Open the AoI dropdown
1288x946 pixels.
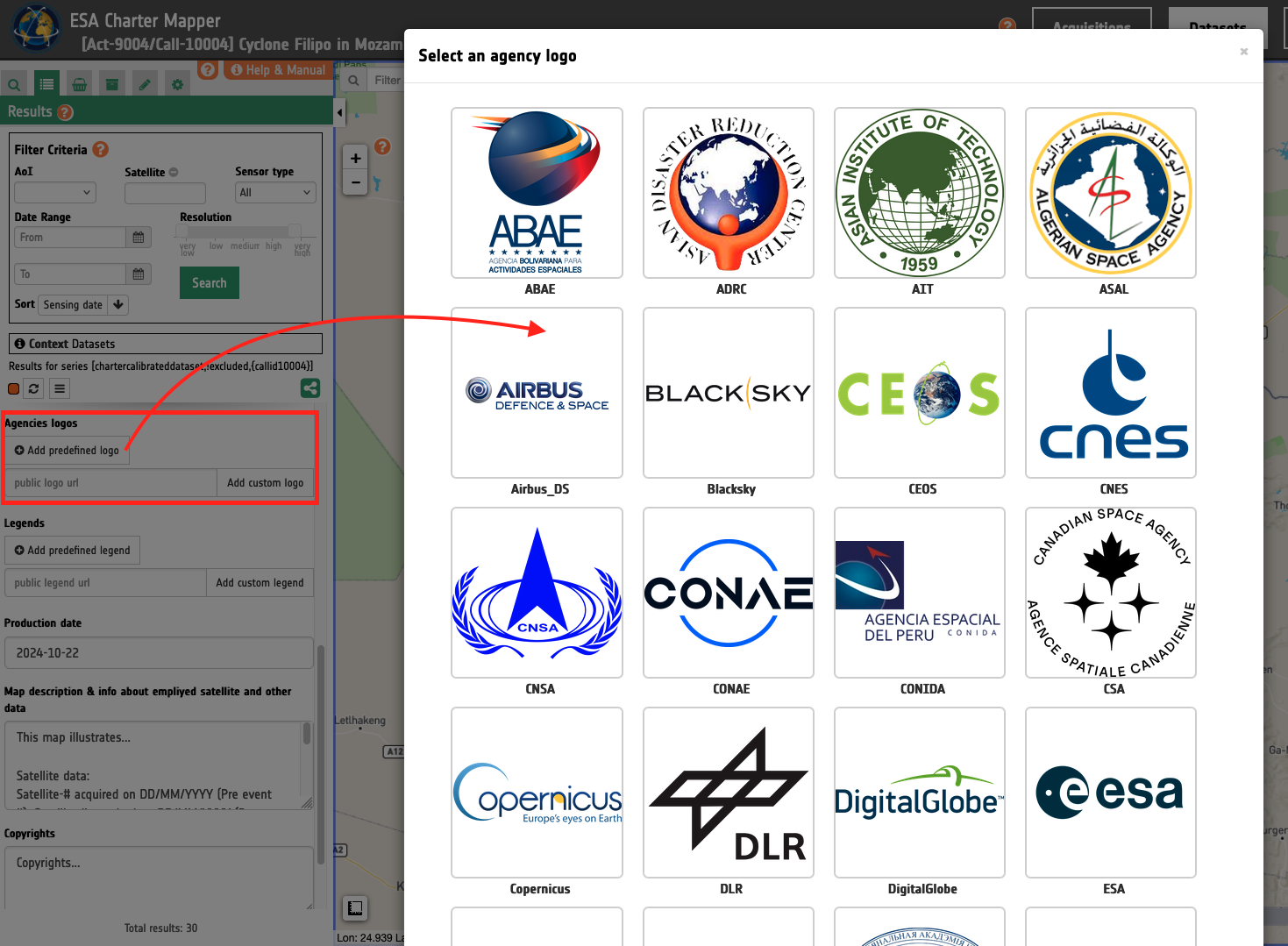(54, 193)
